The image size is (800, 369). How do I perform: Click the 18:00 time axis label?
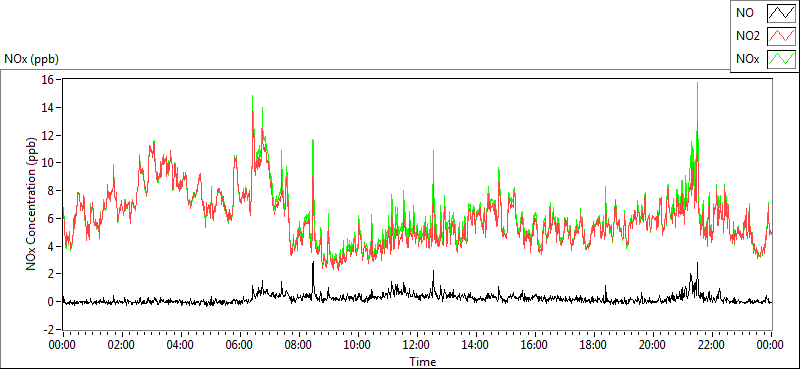point(594,345)
